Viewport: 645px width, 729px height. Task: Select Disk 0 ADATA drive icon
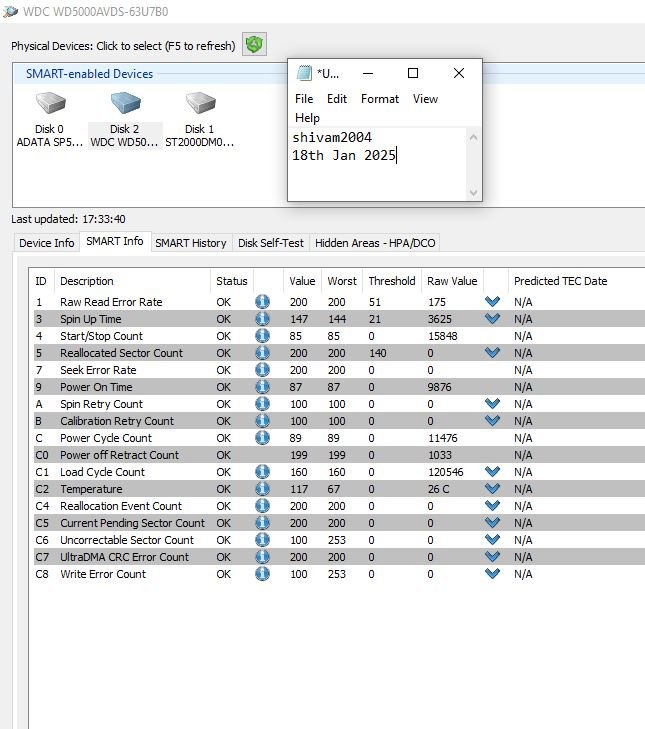click(x=50, y=105)
